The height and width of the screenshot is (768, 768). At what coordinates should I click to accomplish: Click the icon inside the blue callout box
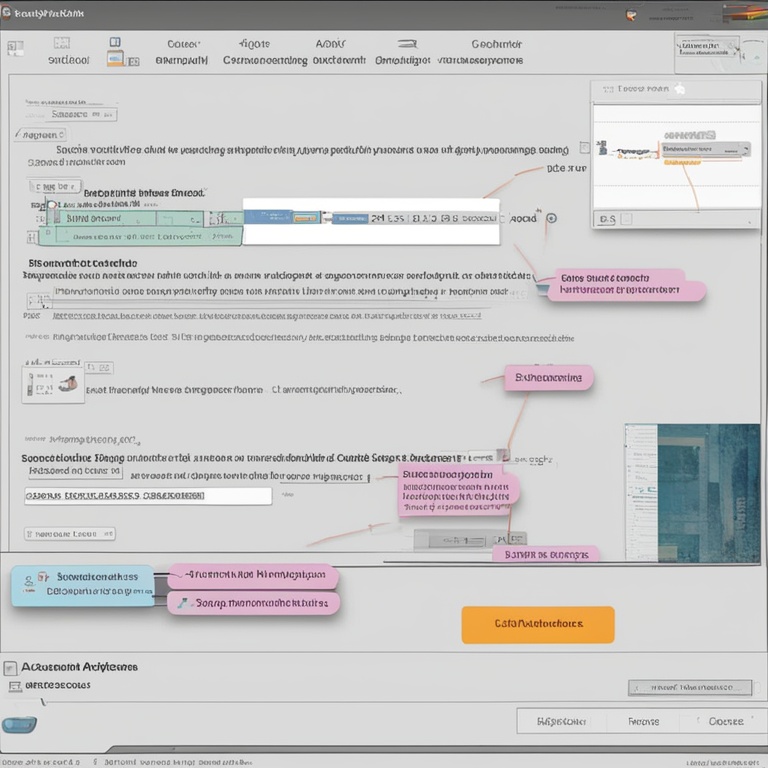tap(42, 577)
